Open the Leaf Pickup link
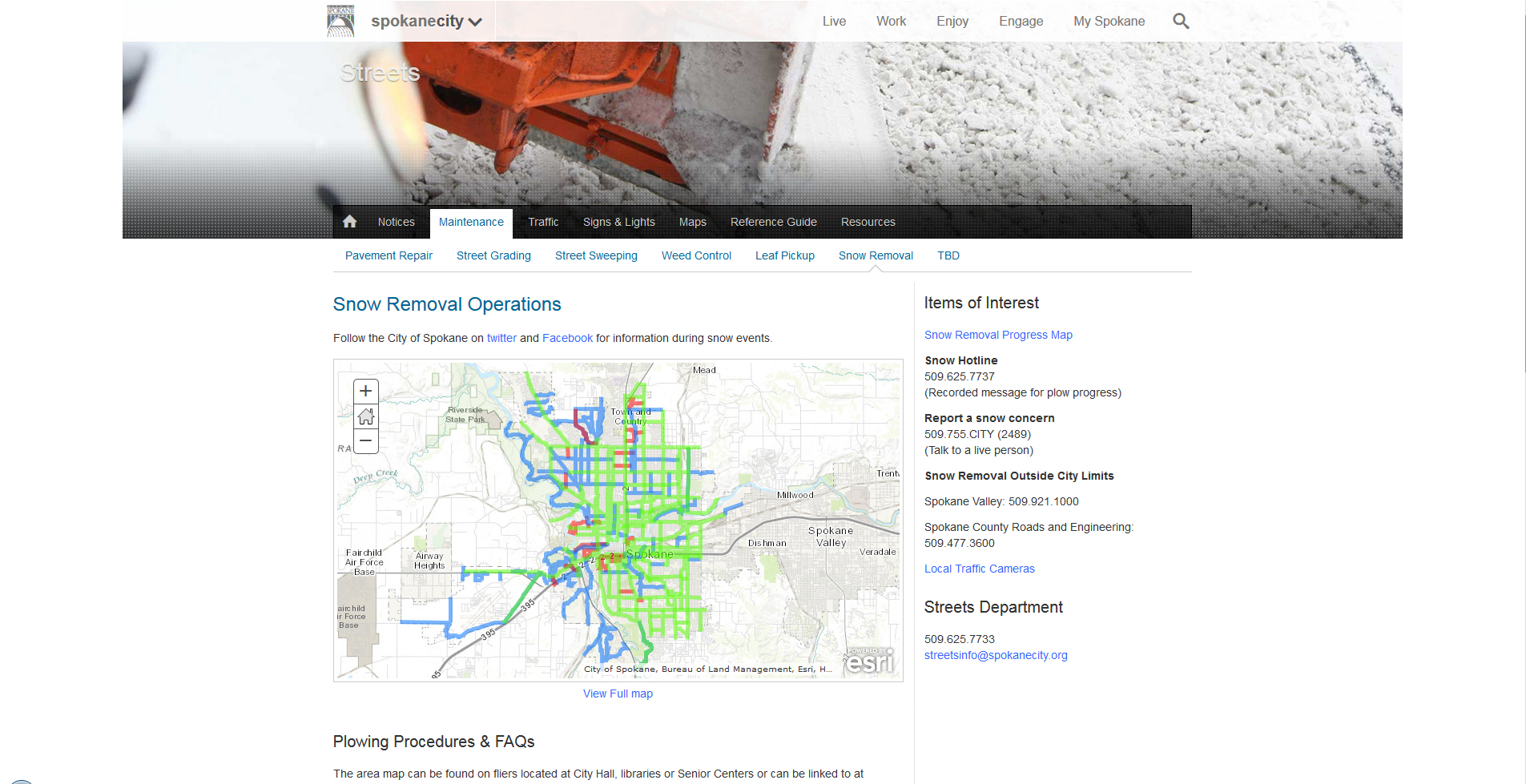 pos(784,255)
